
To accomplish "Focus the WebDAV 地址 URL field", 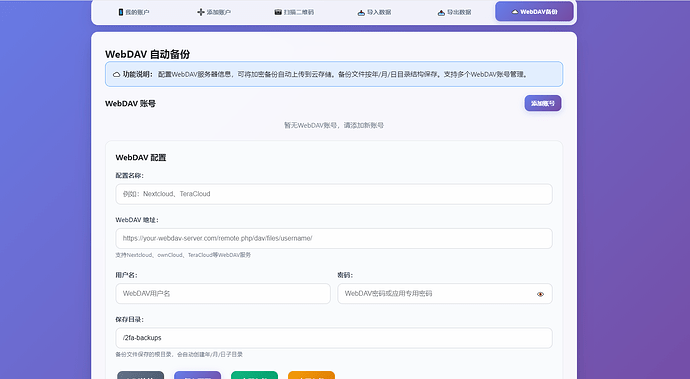I will 334,238.
